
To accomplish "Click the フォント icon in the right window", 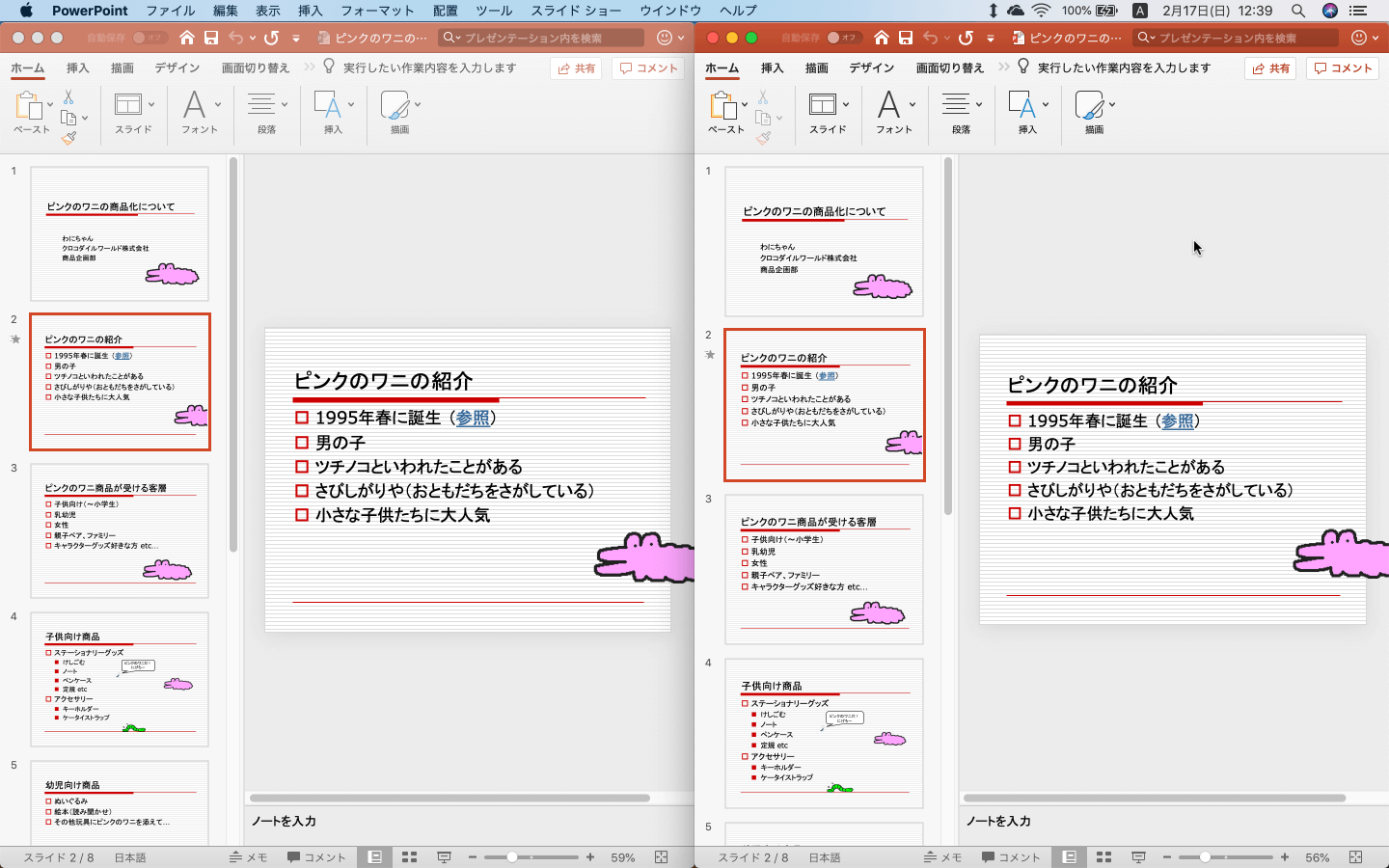I will [888, 104].
